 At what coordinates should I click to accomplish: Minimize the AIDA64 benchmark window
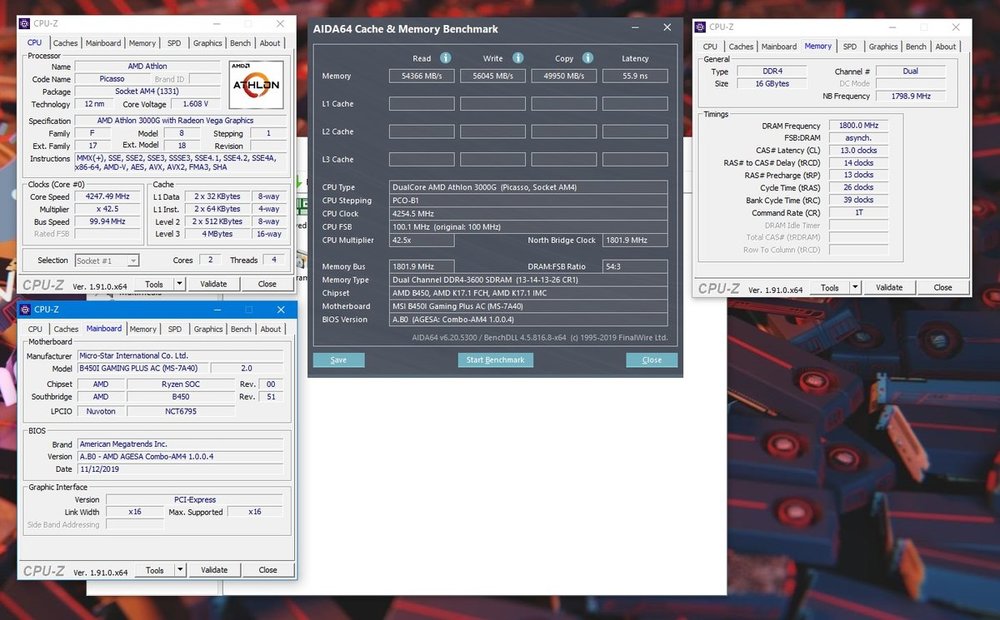[635, 27]
